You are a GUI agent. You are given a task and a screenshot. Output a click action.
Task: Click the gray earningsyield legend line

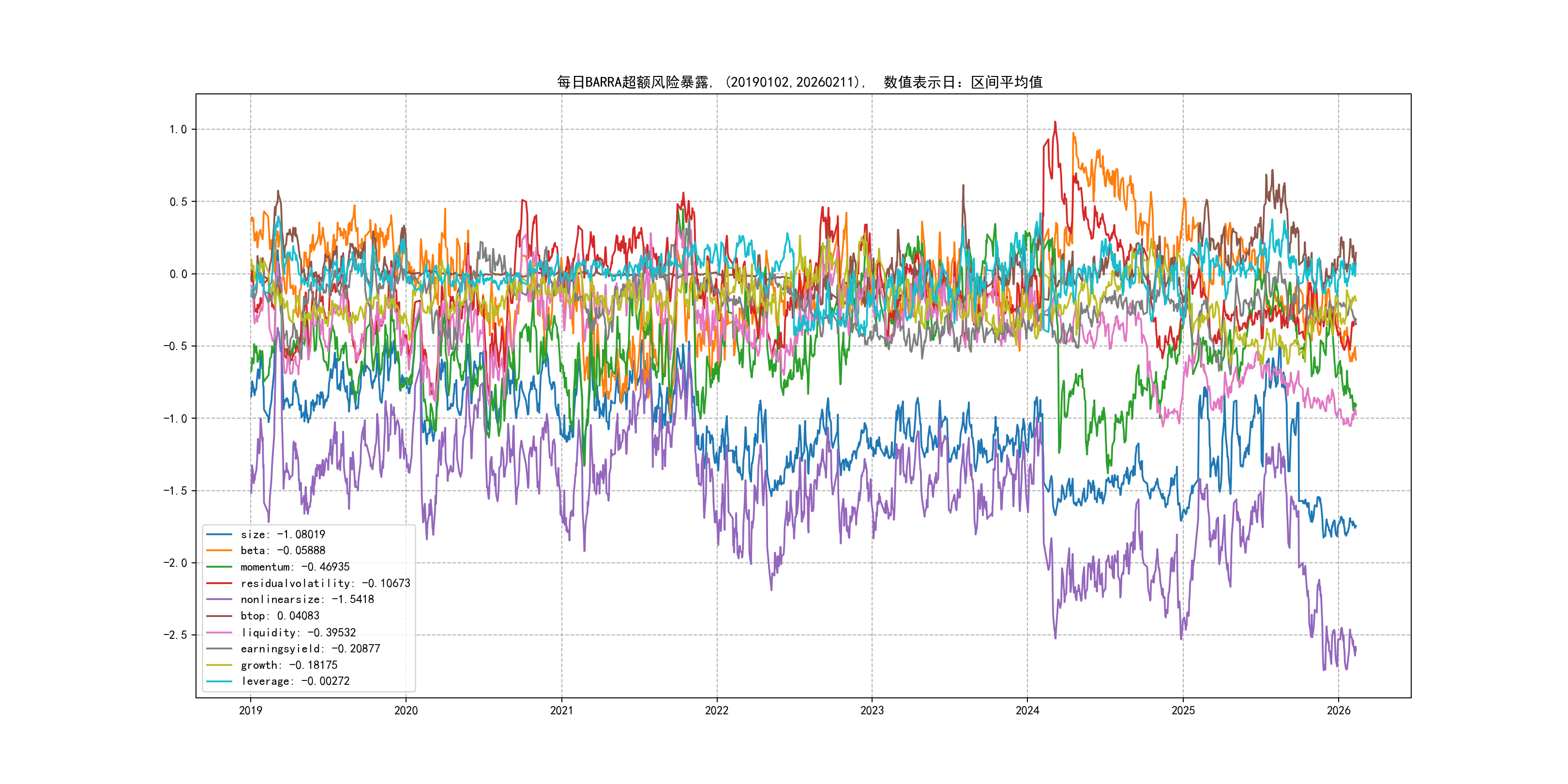coord(219,649)
